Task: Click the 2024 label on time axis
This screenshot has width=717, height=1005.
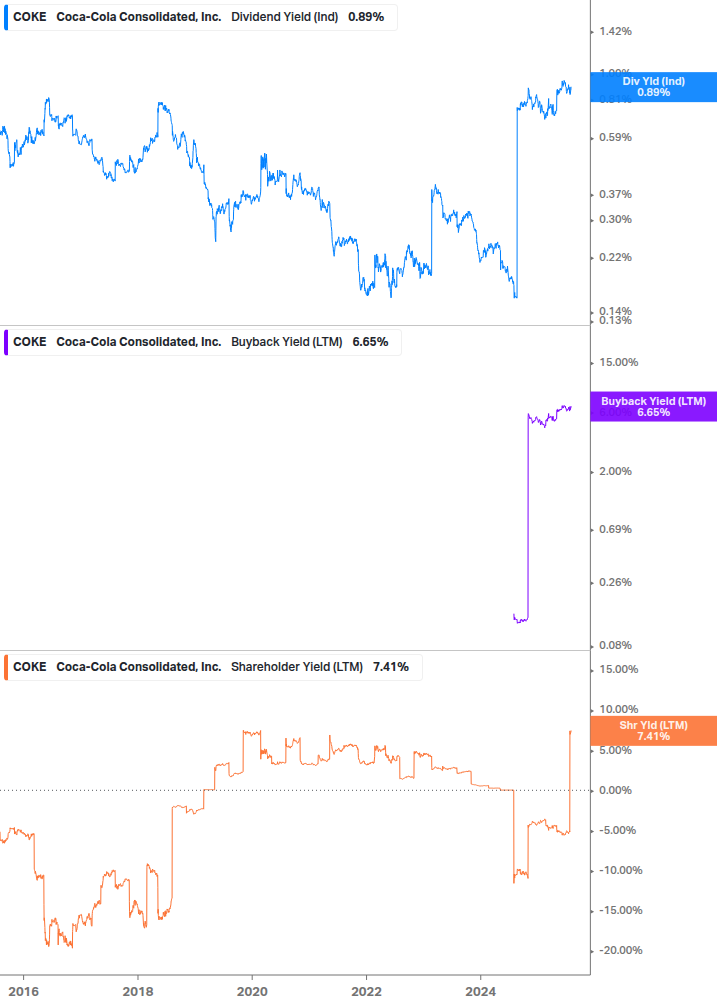Action: point(481,992)
